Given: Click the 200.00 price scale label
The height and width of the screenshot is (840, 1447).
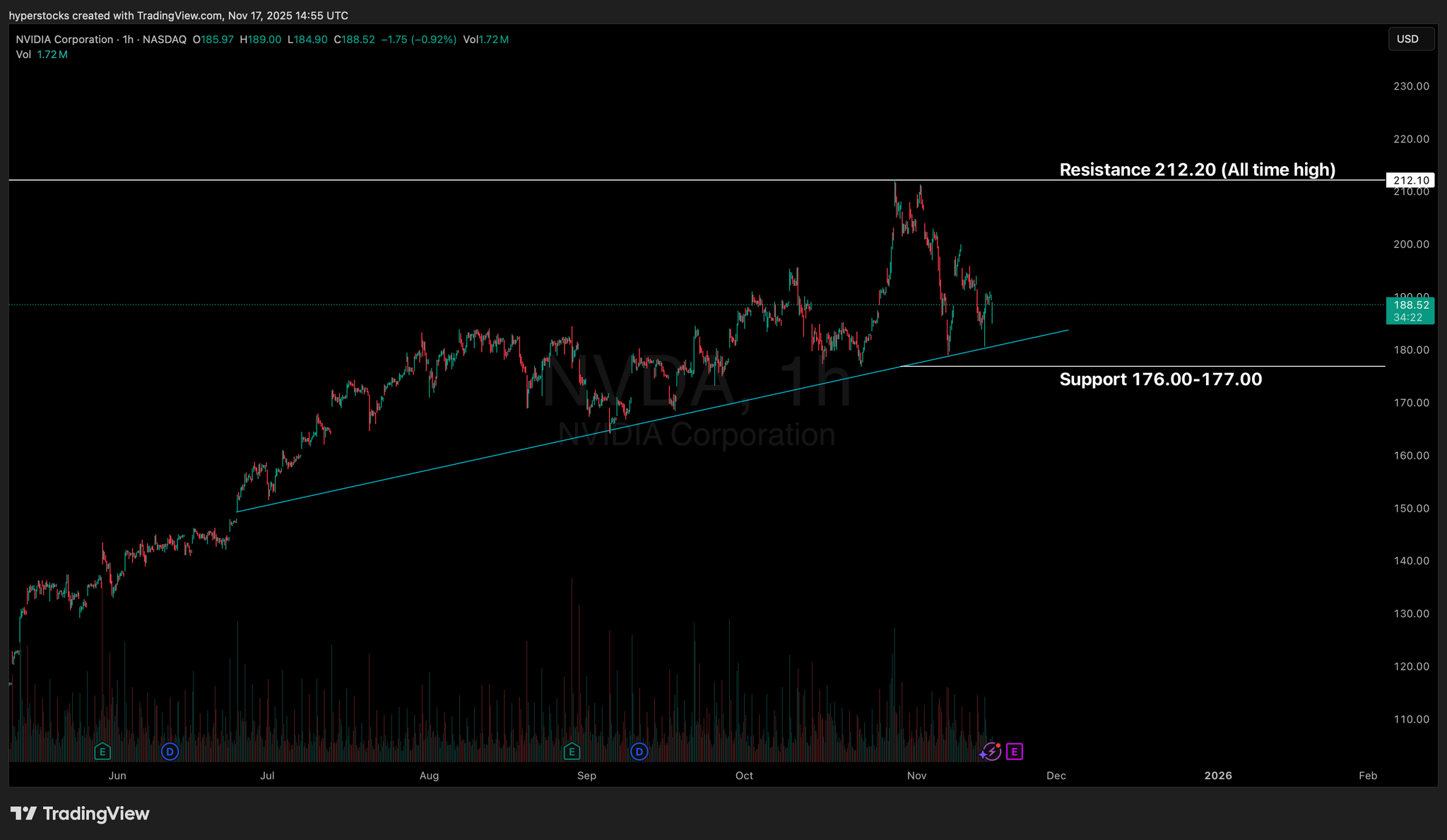Looking at the screenshot, I should click(x=1411, y=244).
